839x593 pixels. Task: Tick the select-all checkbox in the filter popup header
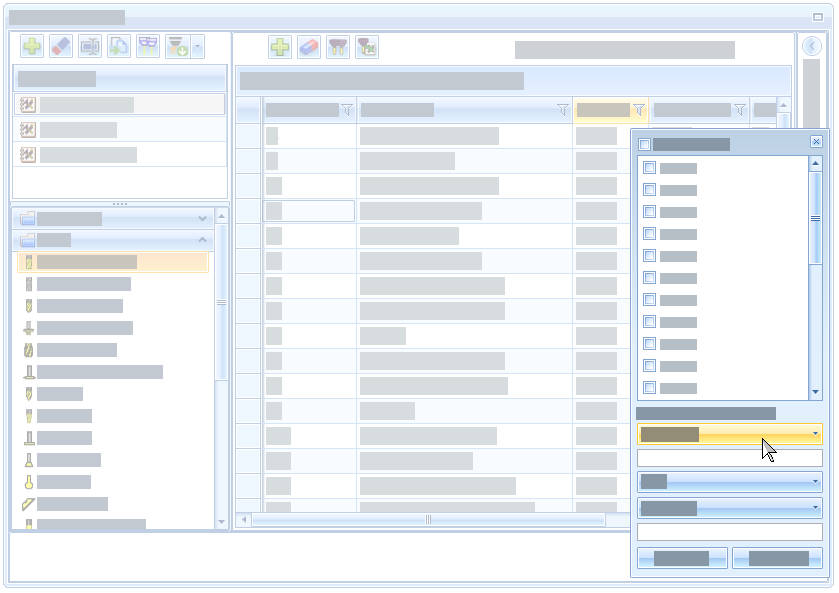(x=644, y=144)
